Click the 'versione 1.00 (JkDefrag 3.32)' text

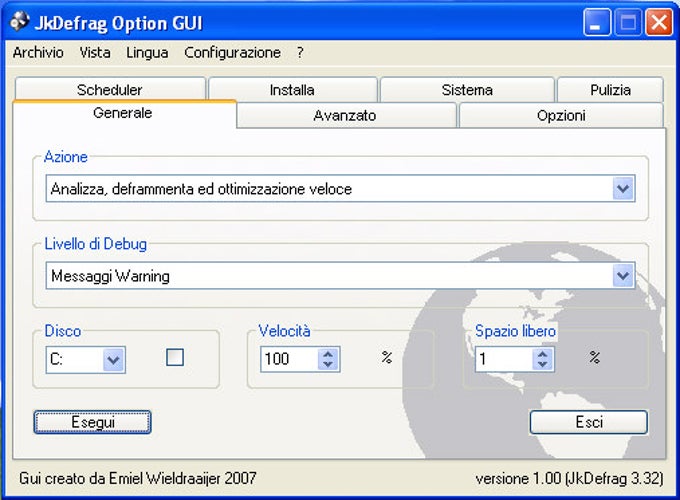[x=569, y=478]
